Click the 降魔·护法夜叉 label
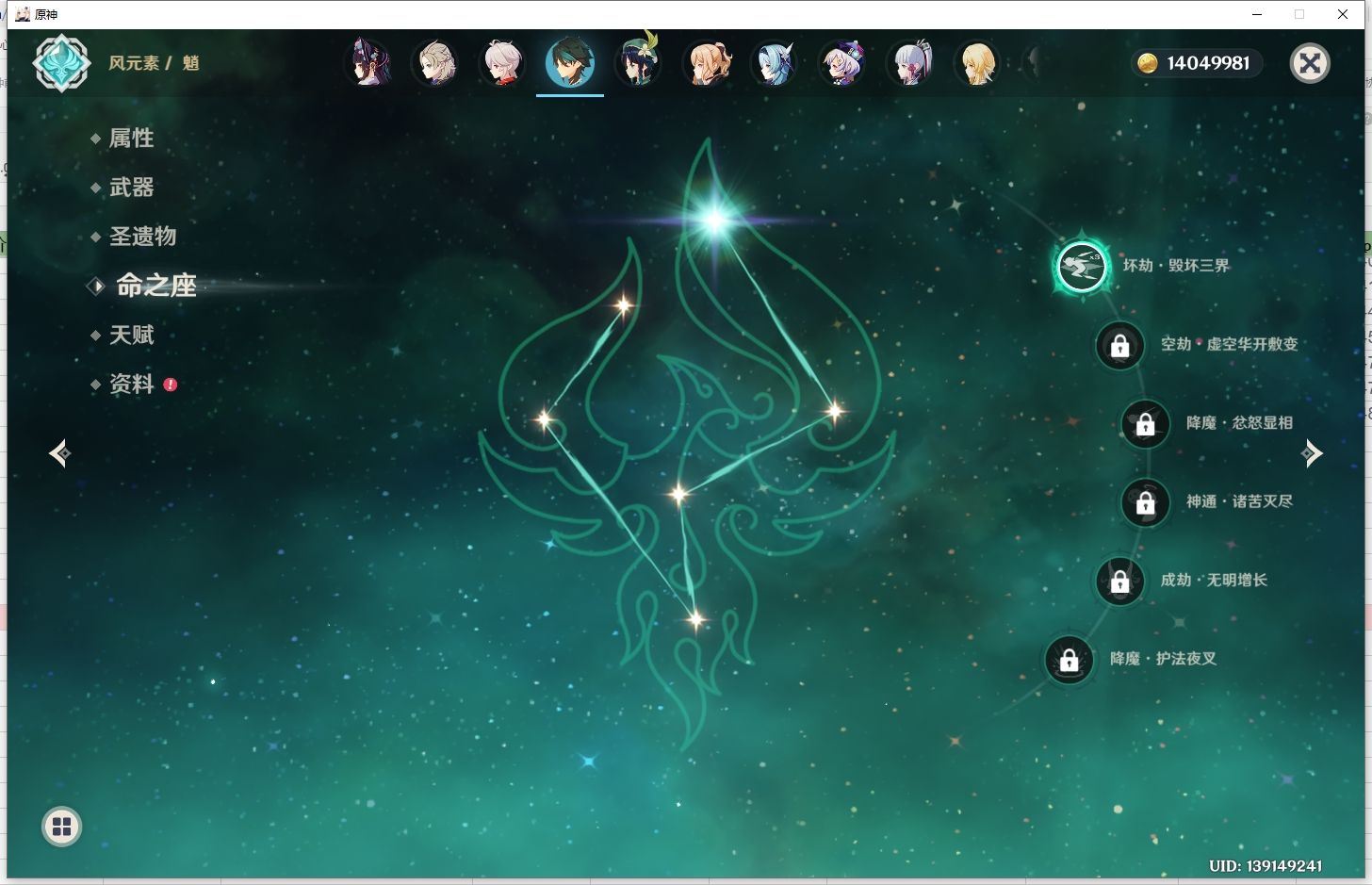 coord(1163,659)
